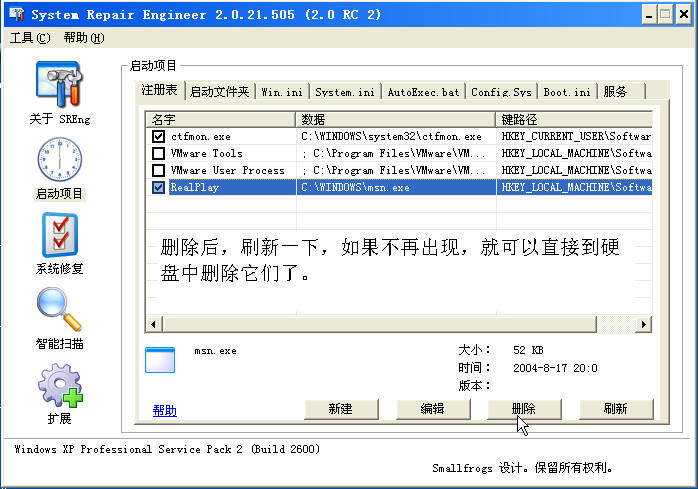Open the 扩展 gear icon
Screen dimensions: 698x489
pos(60,386)
